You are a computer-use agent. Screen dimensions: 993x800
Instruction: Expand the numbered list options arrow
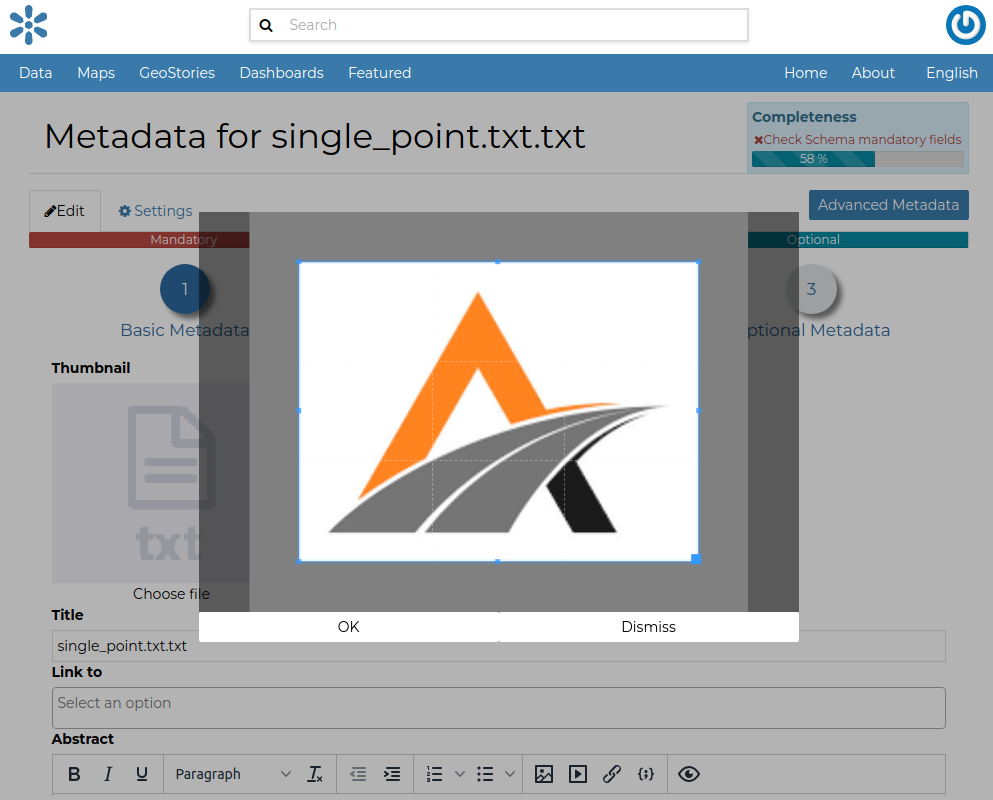coord(460,774)
